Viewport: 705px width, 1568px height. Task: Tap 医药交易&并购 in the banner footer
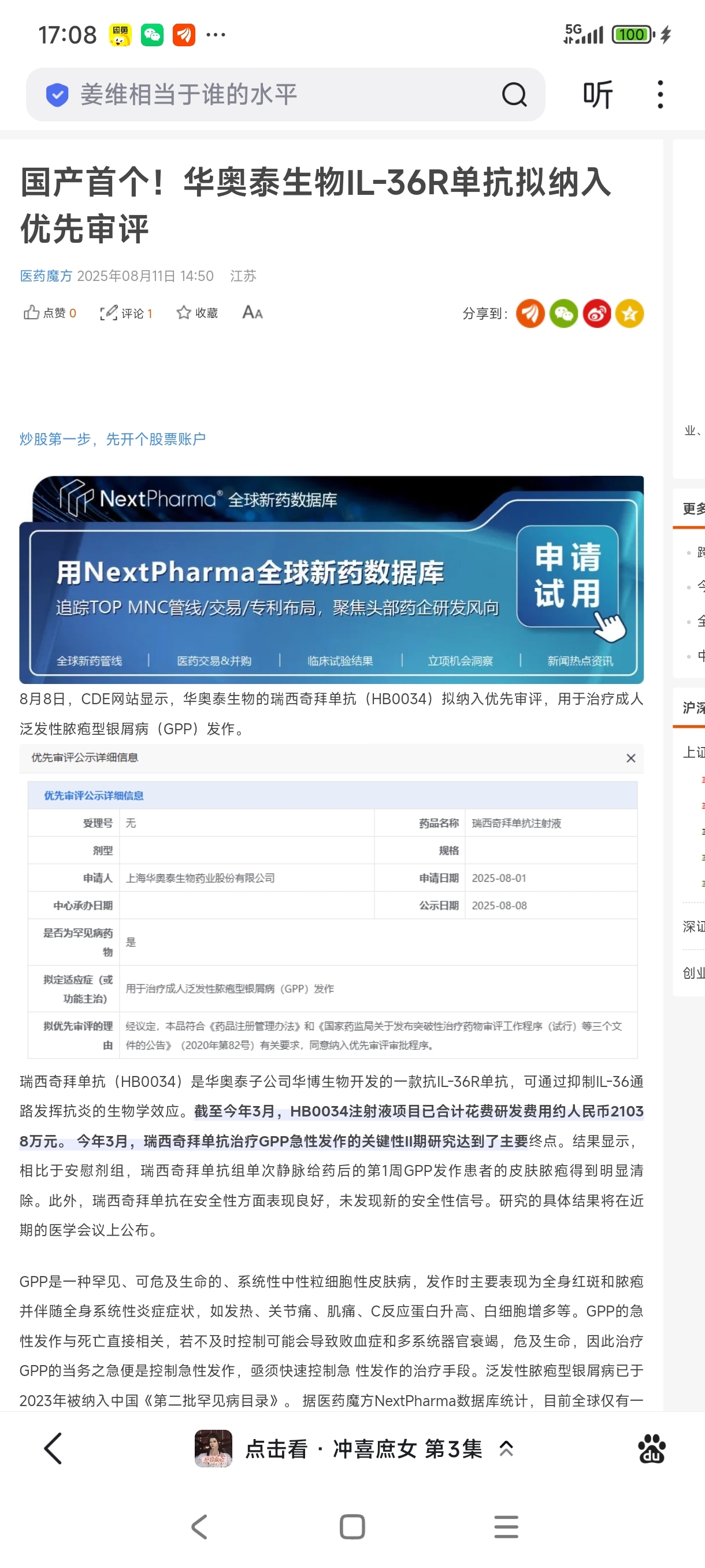tap(214, 660)
